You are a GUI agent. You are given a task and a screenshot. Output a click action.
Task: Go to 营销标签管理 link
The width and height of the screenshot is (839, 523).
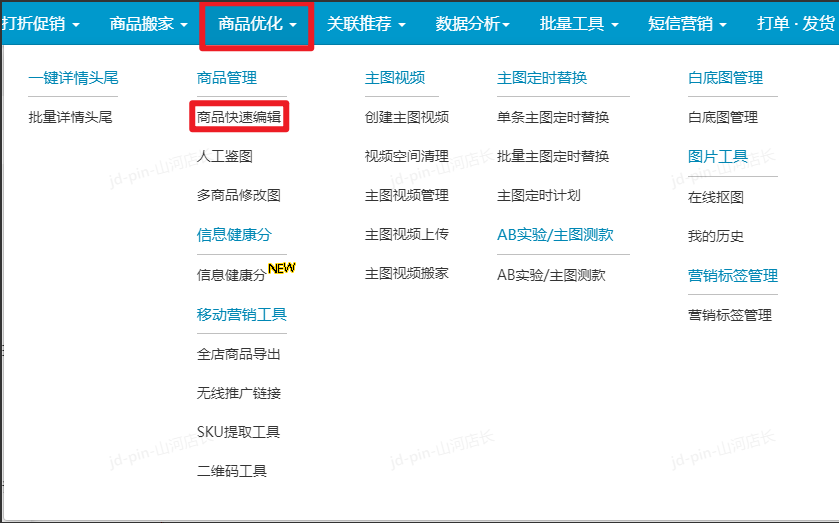click(x=730, y=315)
